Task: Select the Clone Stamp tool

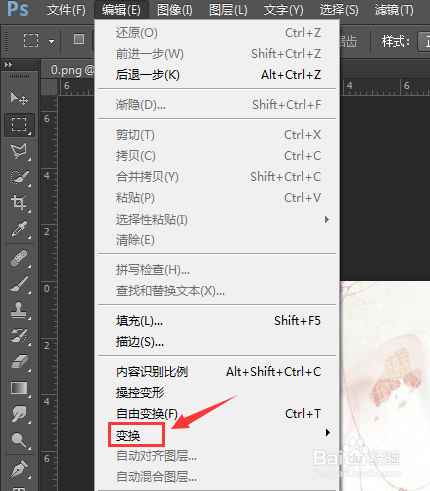Action: point(19,310)
